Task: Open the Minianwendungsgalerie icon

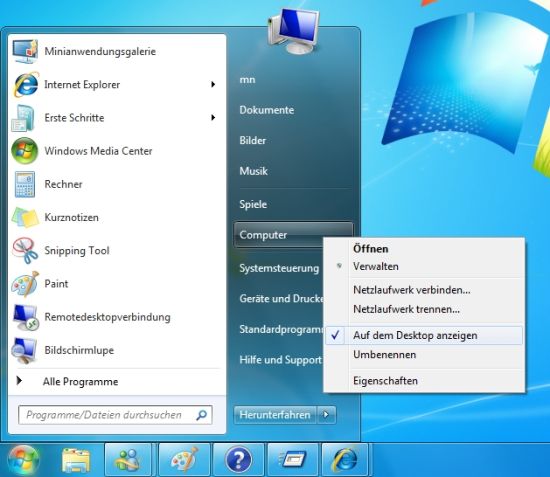Action: tap(25, 52)
